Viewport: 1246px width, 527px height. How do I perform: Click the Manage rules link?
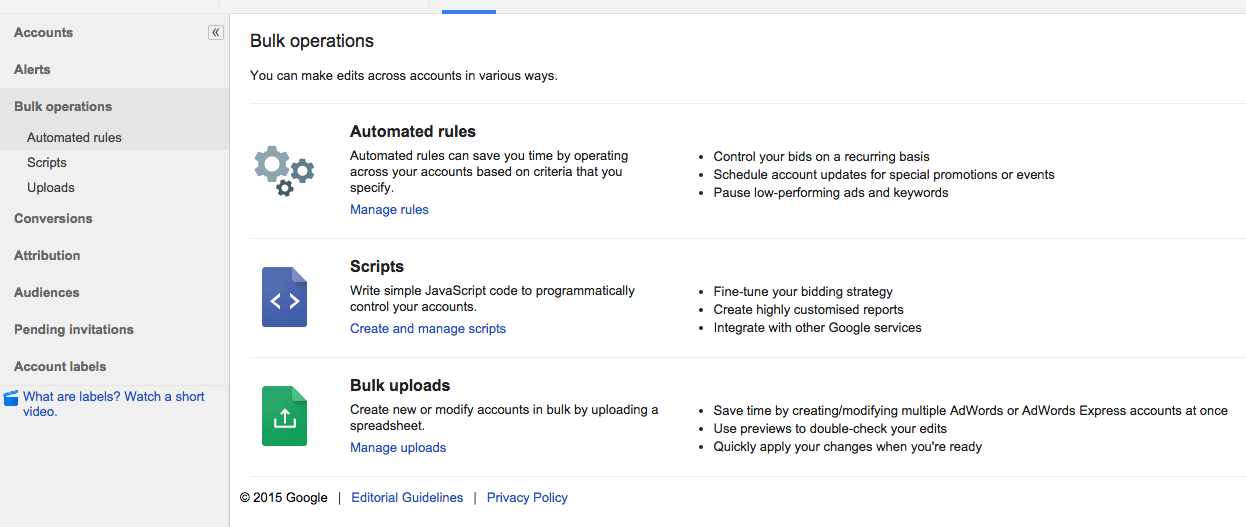(x=389, y=209)
